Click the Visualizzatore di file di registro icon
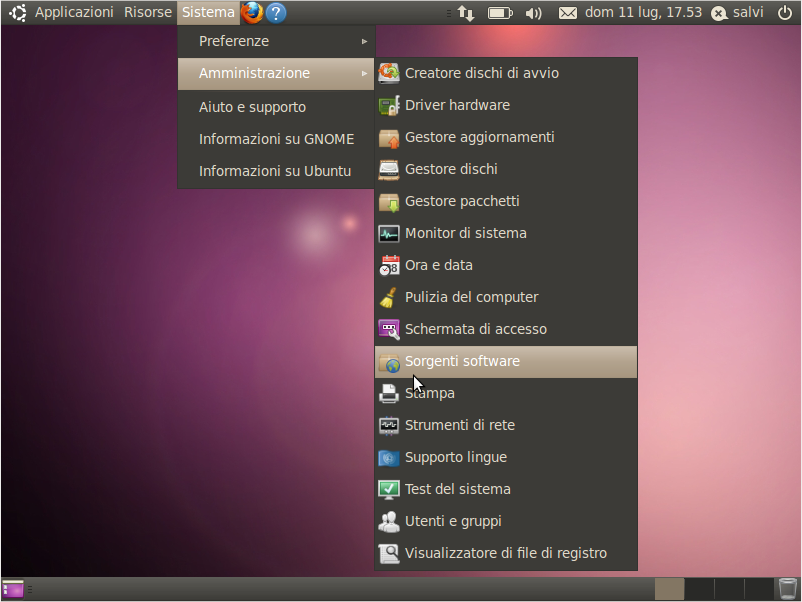 (x=389, y=553)
